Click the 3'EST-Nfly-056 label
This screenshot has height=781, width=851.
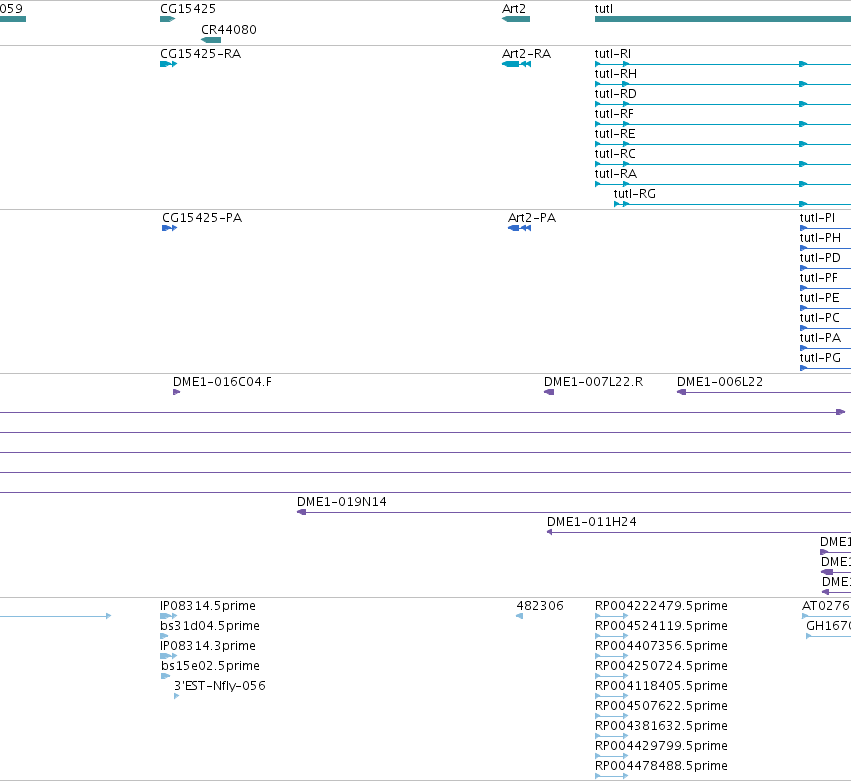220,686
